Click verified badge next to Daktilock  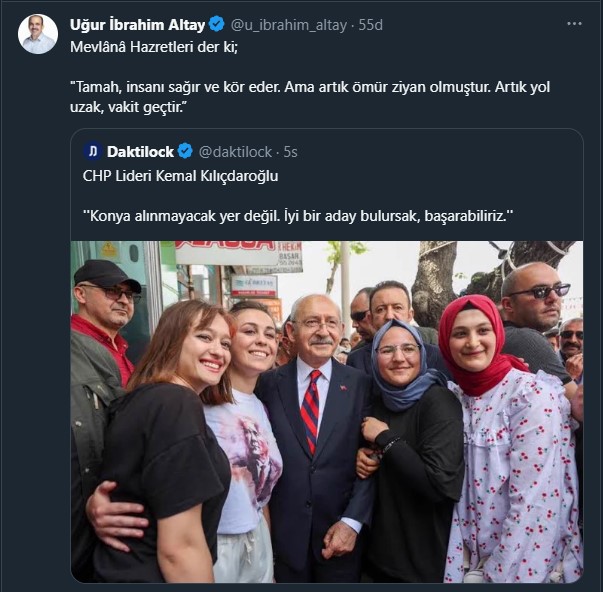(x=185, y=151)
